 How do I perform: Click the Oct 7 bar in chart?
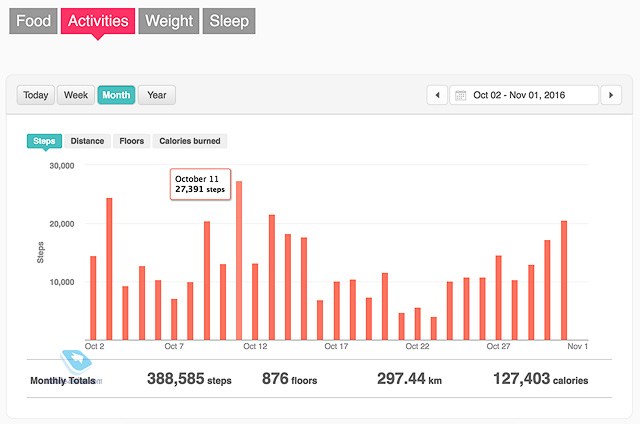(x=174, y=319)
